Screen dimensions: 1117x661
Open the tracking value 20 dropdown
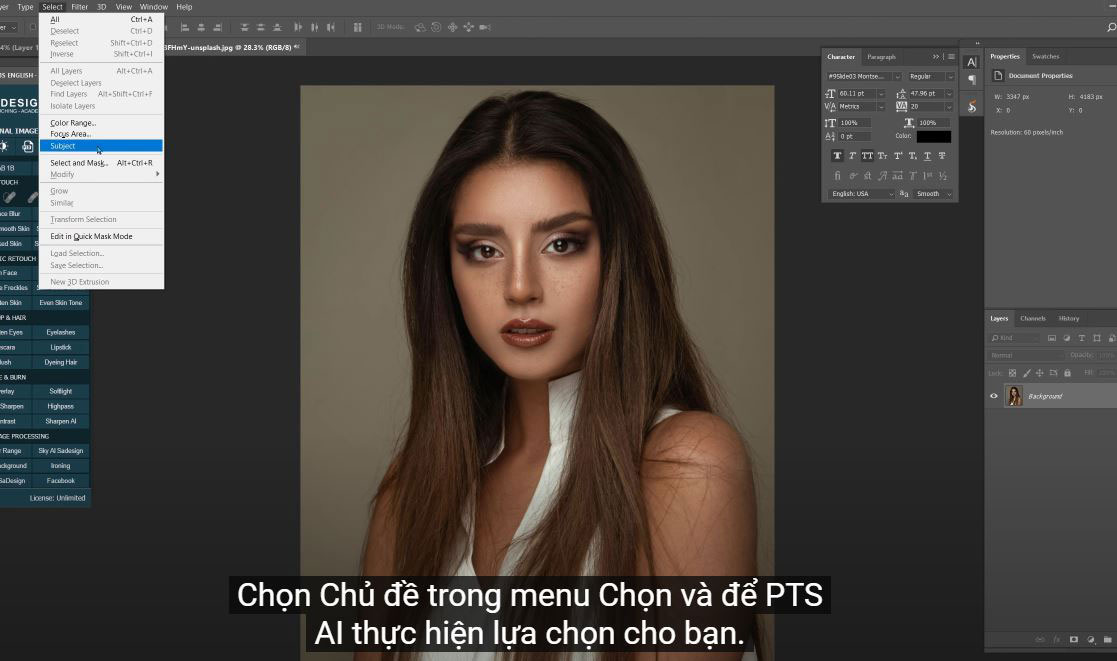click(x=949, y=107)
